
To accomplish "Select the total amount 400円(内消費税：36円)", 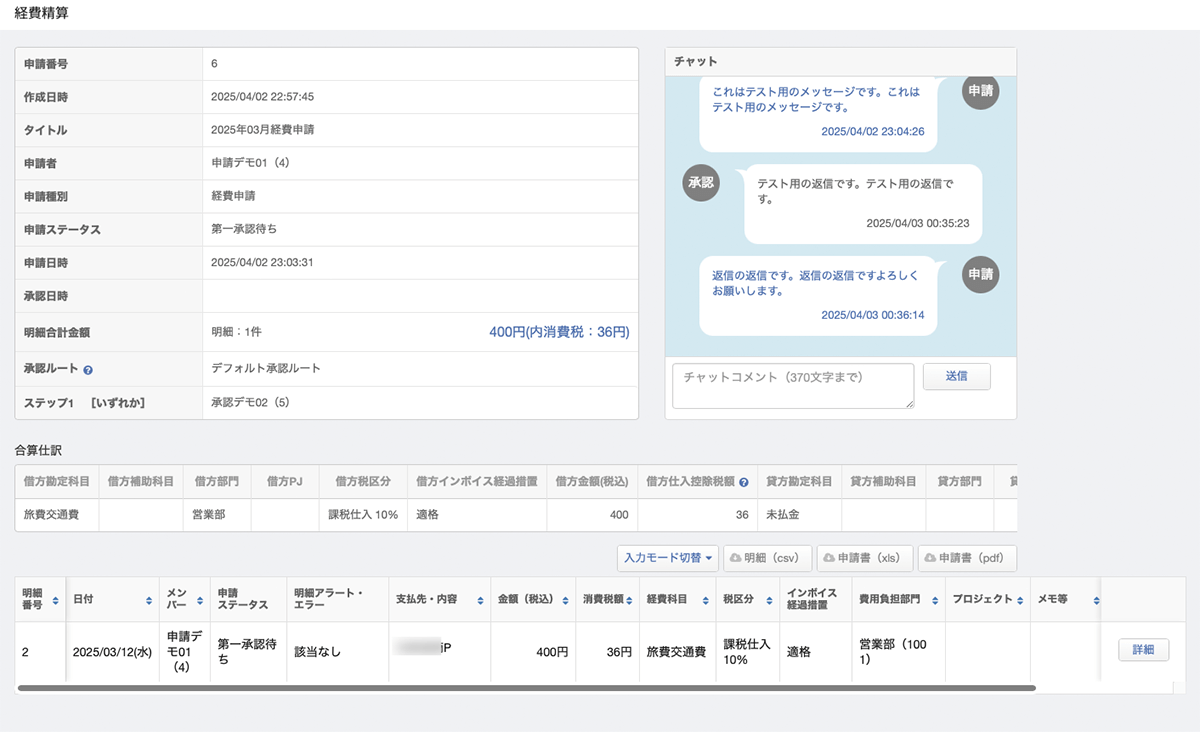I will [559, 331].
